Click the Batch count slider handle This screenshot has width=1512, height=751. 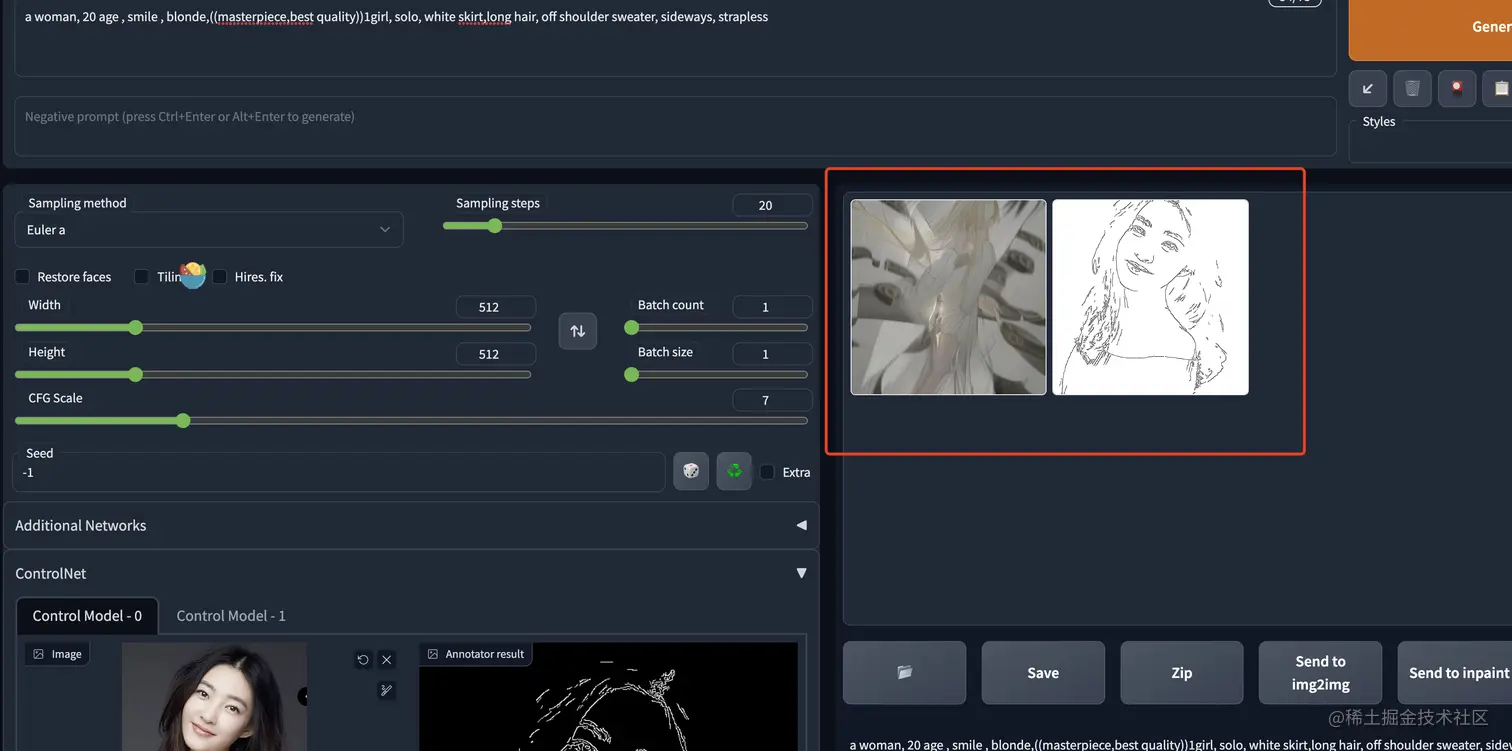tap(631, 327)
